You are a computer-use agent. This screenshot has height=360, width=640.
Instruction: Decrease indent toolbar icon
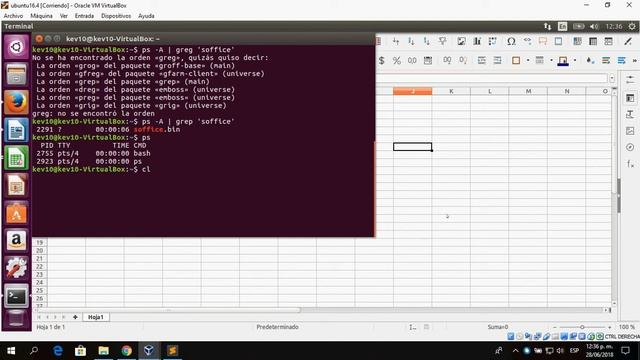(497, 61)
